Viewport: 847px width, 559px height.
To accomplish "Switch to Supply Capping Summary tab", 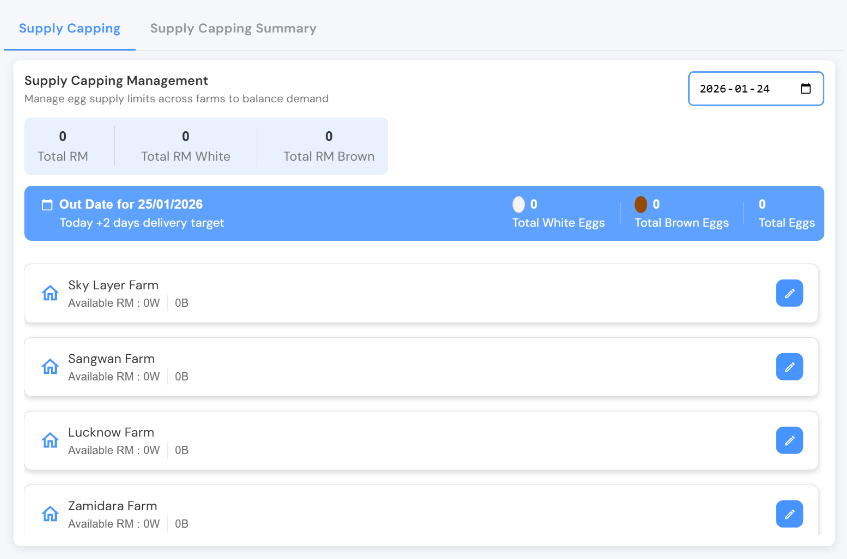I will pos(233,28).
